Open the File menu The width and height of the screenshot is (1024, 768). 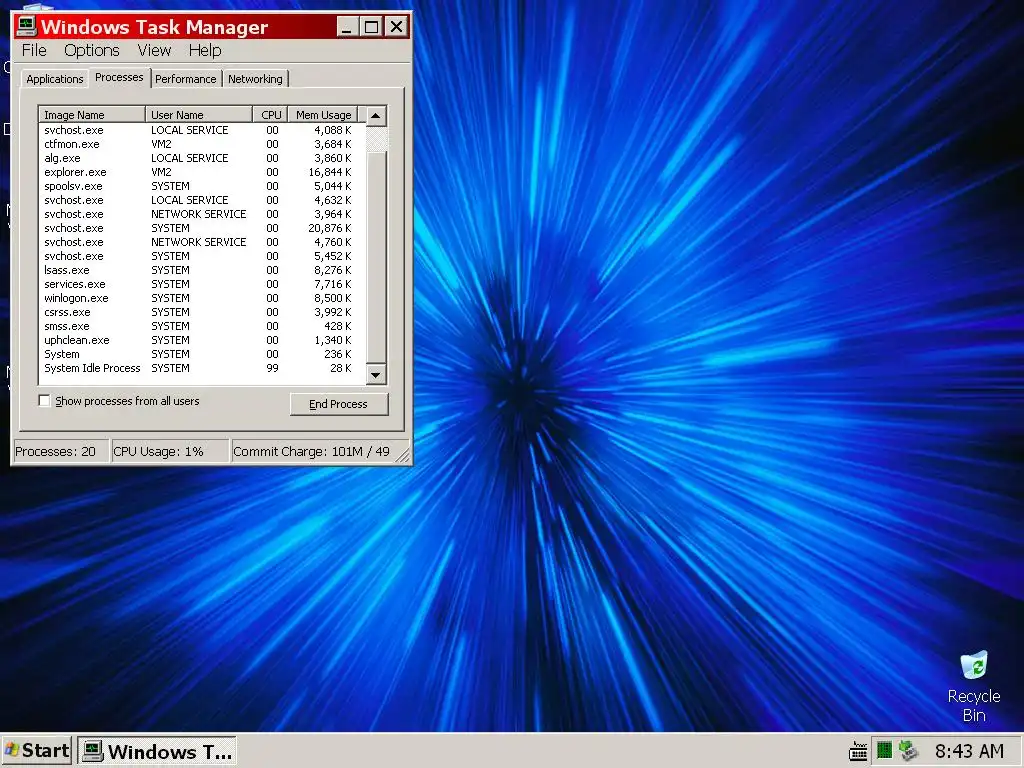point(34,50)
